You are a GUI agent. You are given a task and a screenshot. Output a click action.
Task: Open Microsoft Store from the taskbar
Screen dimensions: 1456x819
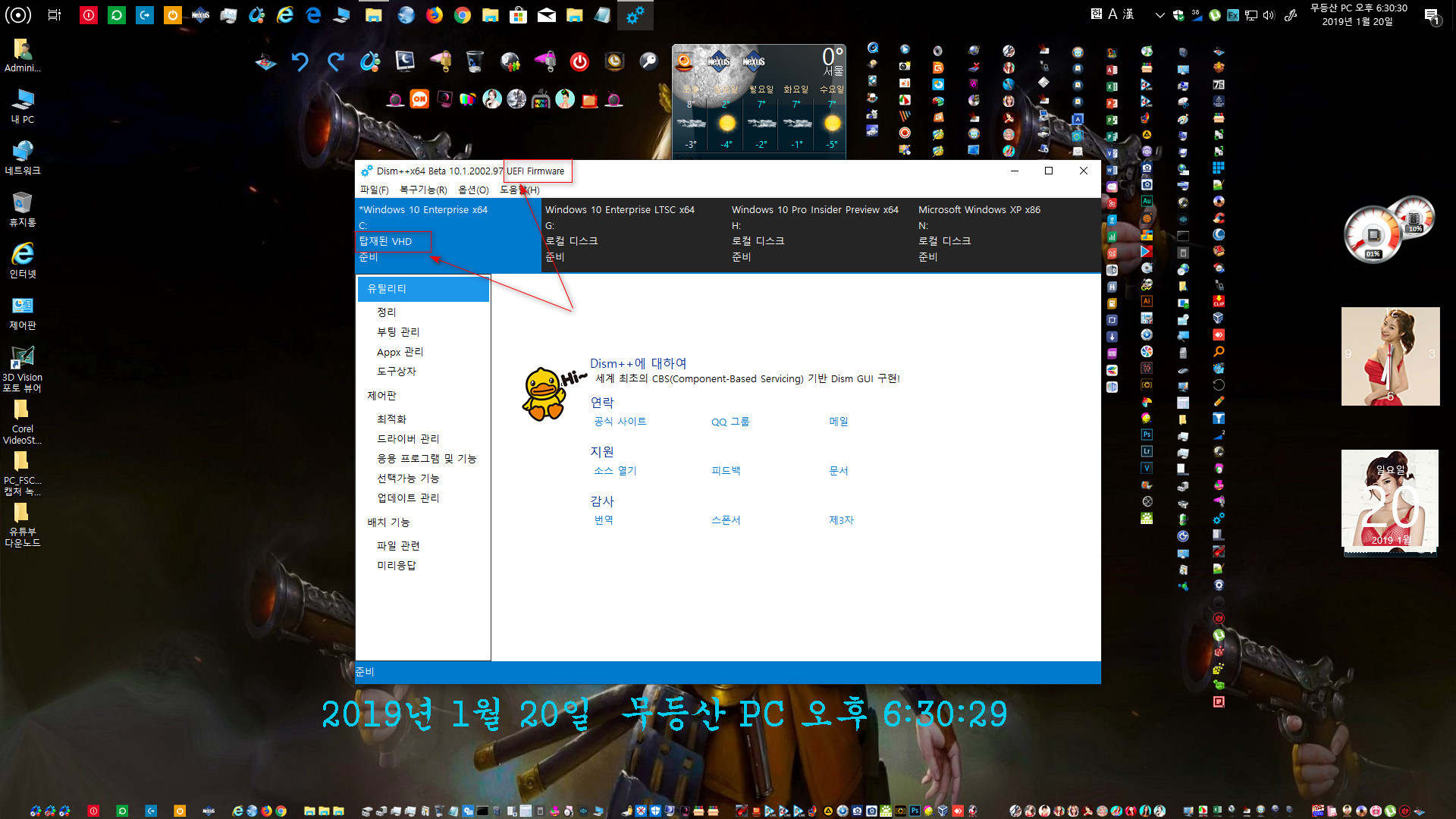[x=519, y=14]
